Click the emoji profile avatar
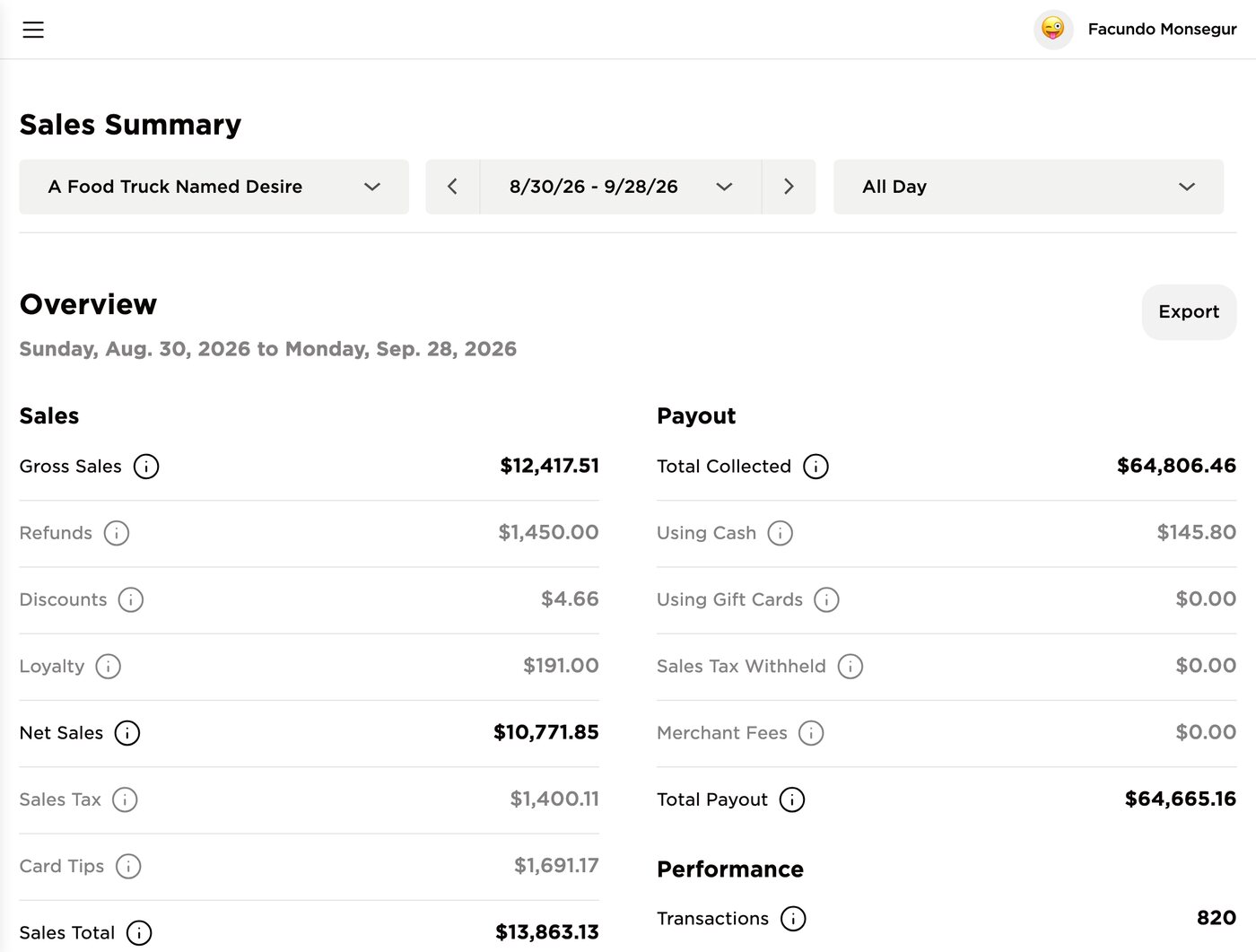 tap(1053, 30)
